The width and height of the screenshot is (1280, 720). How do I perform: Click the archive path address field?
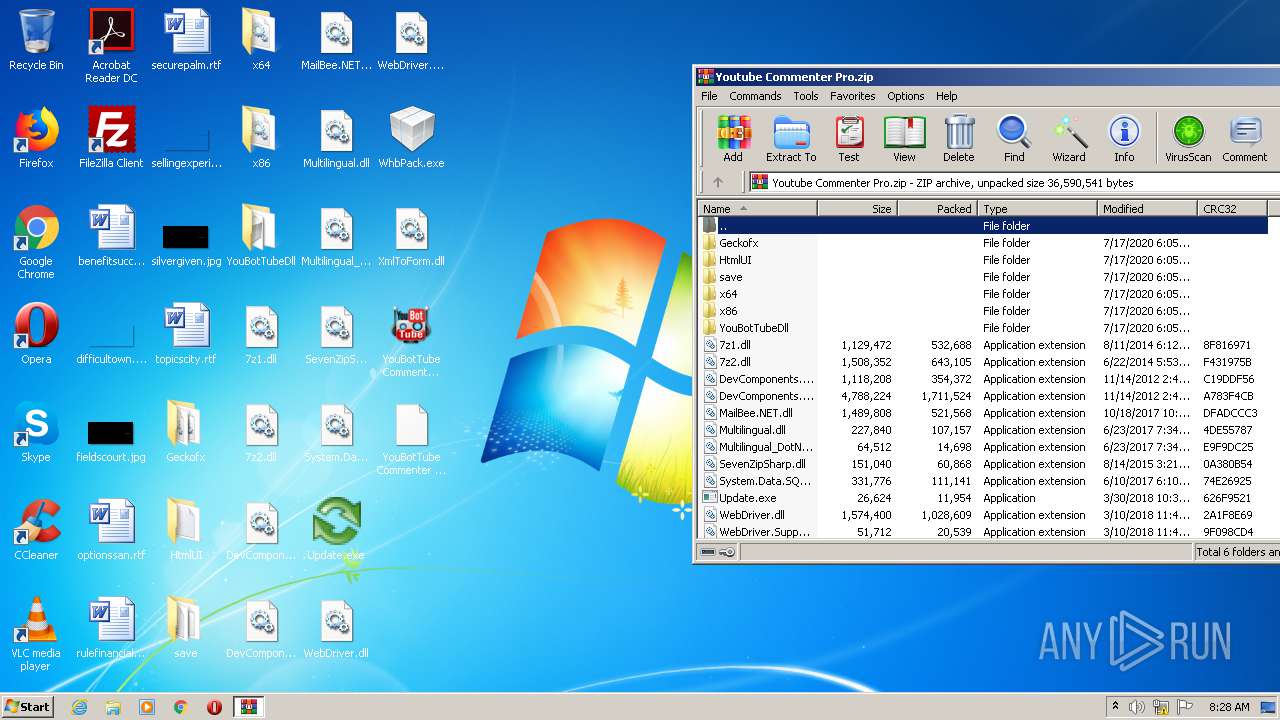[x=1013, y=182]
